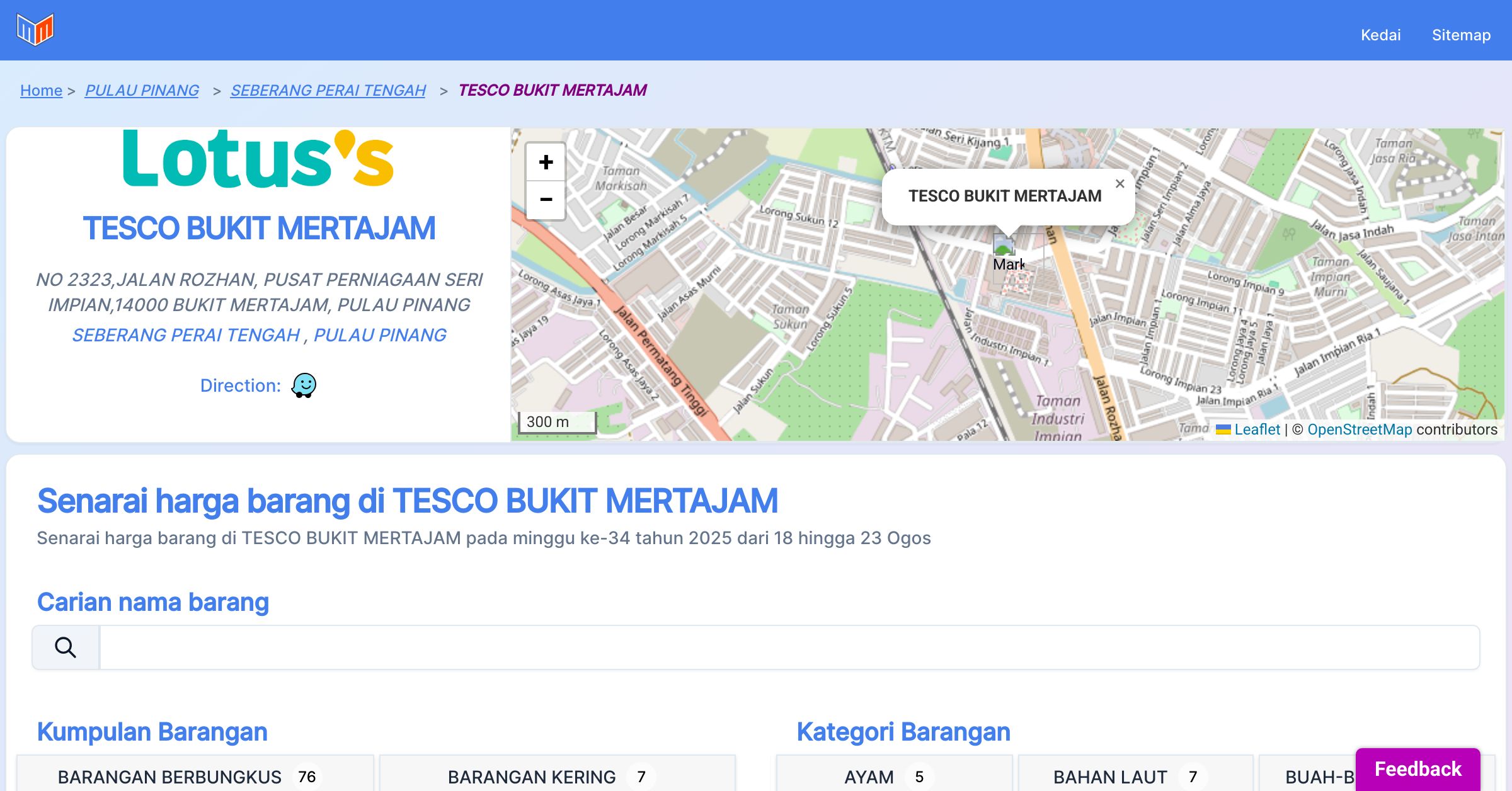Close the TESCO BUKIT MERTAJAM map popup

(x=1120, y=184)
